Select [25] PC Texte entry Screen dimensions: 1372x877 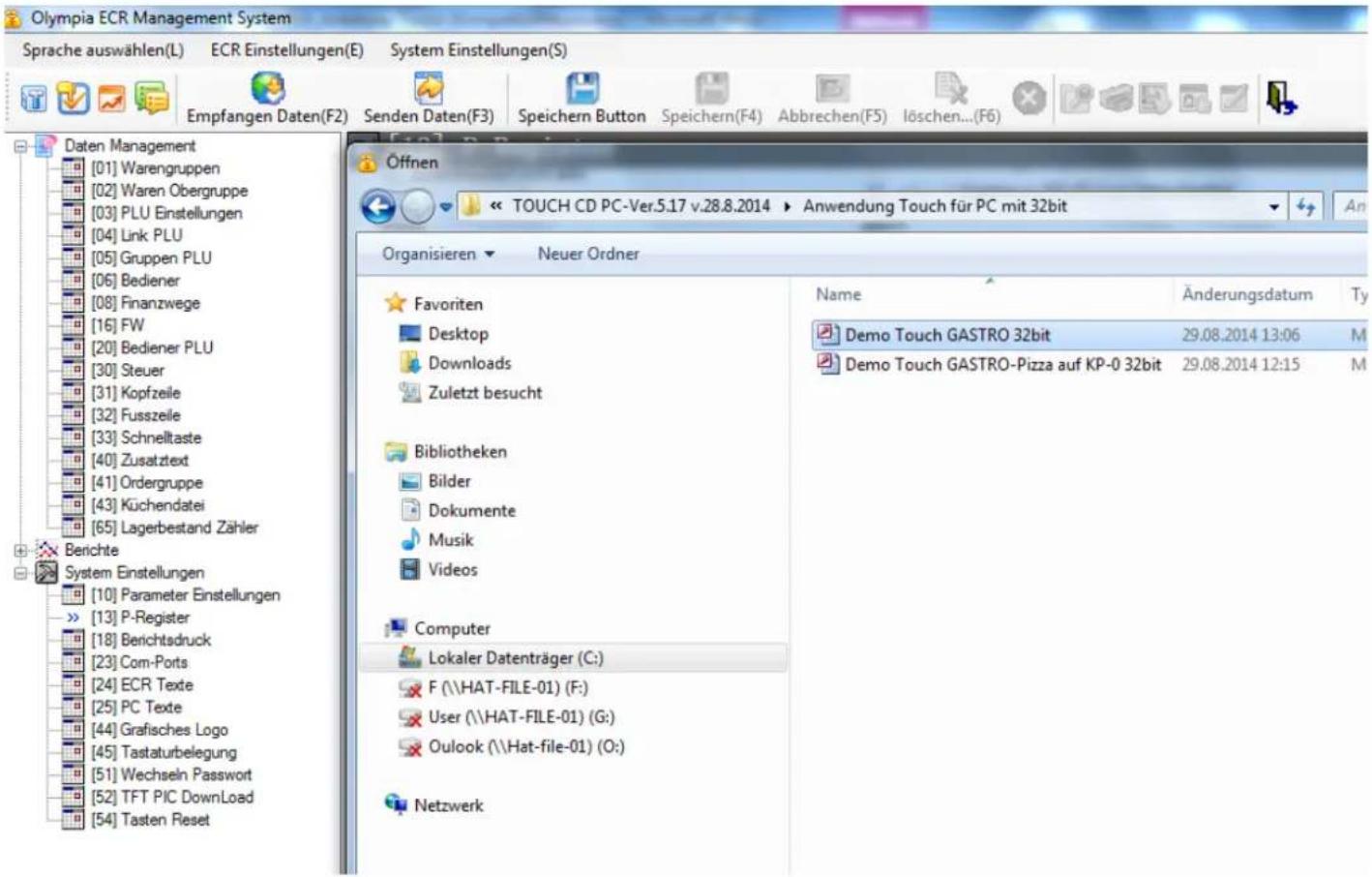click(x=136, y=708)
